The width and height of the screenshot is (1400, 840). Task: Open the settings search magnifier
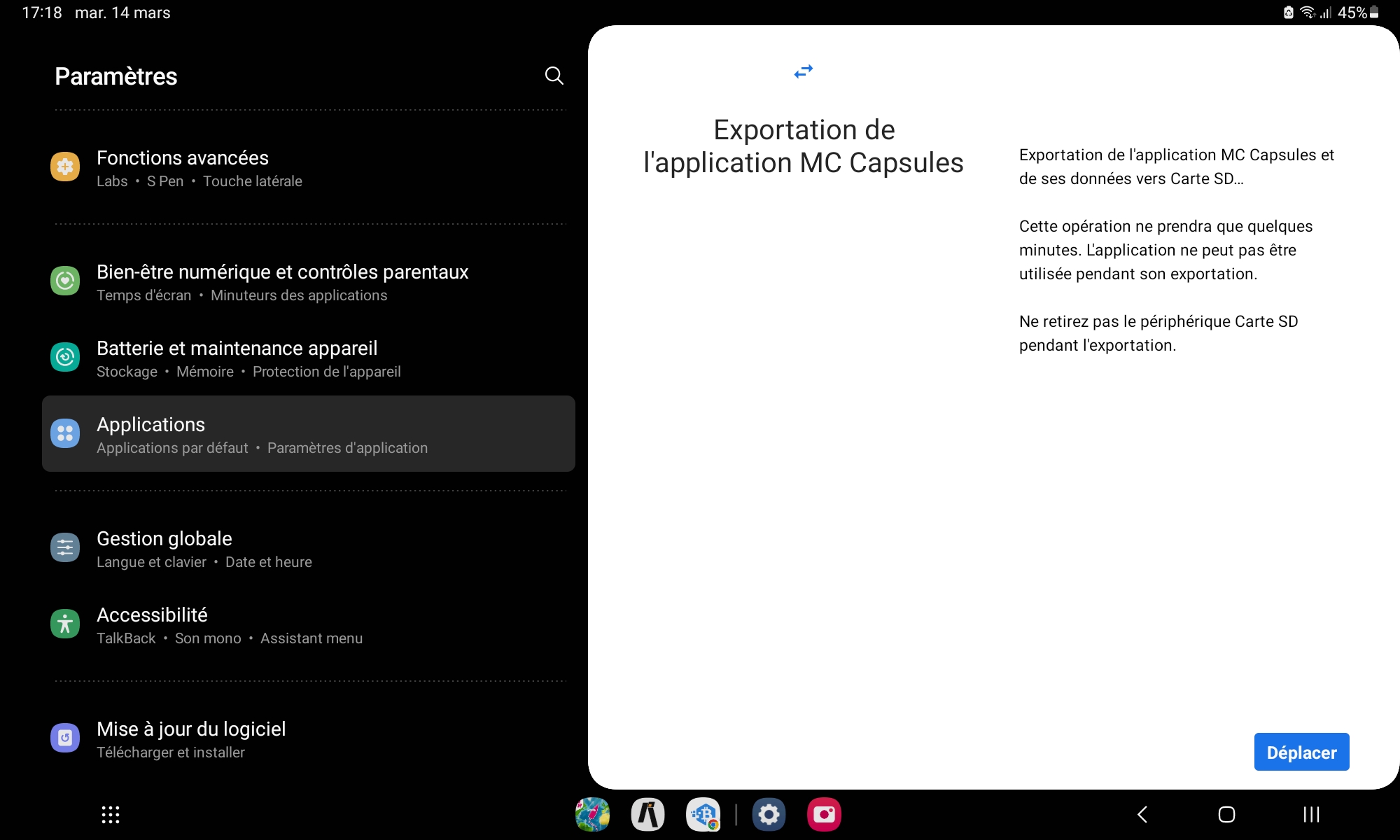(x=554, y=76)
